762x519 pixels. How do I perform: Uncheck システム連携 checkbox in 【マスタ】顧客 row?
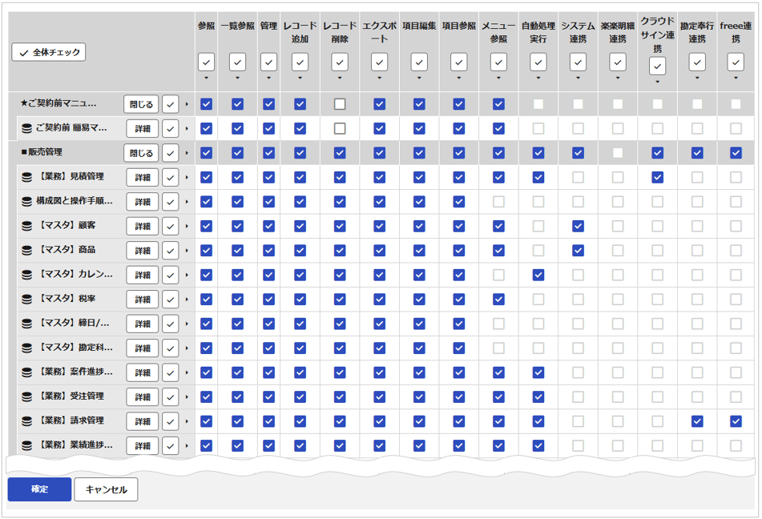578,226
